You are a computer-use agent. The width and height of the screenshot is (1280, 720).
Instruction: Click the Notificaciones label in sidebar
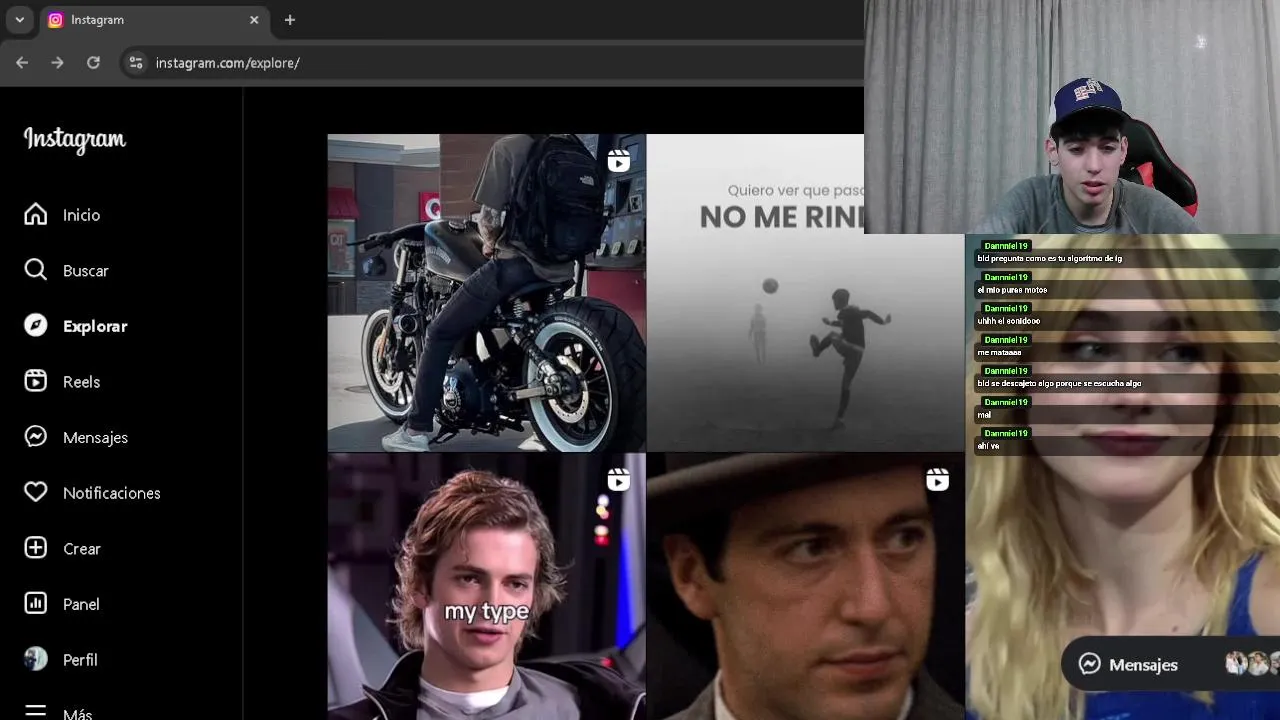point(112,493)
